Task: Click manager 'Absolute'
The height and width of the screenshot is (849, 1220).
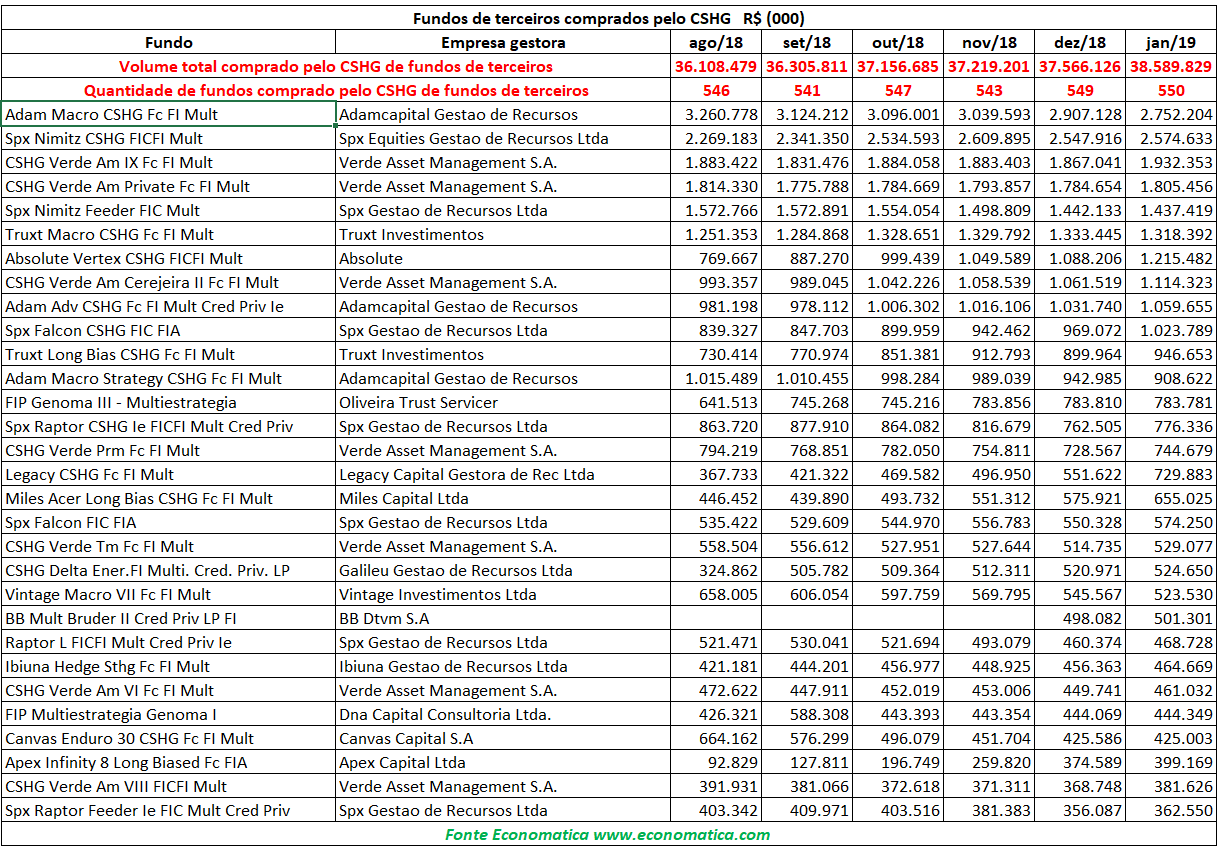Action: coord(503,259)
